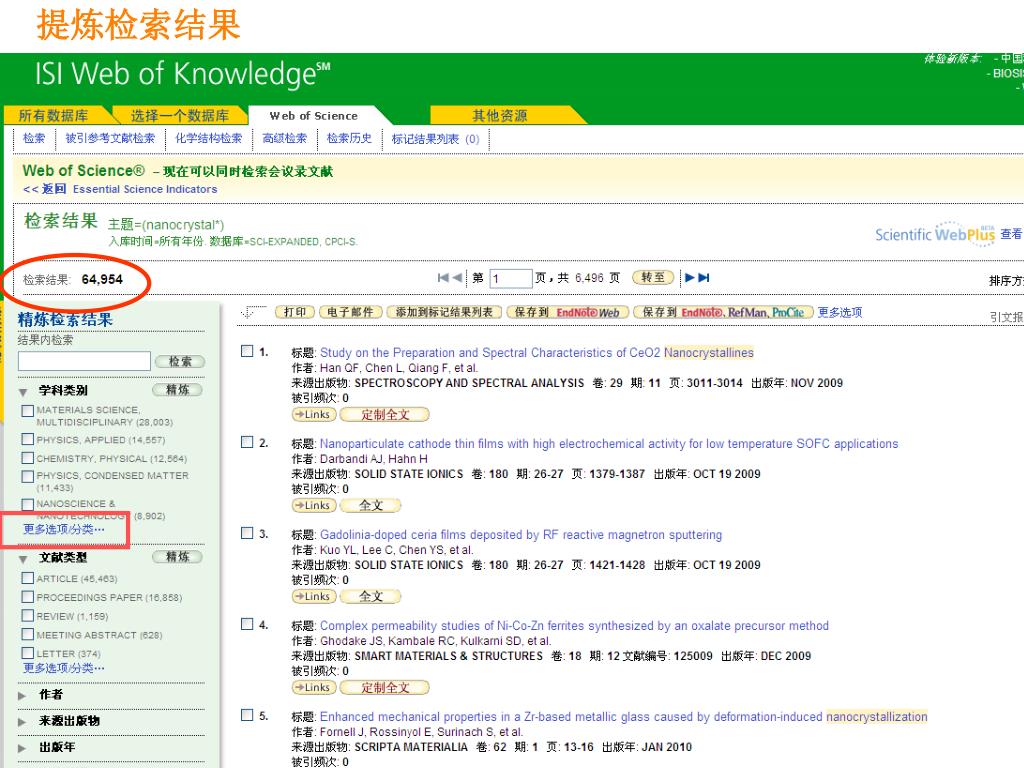Viewport: 1024px width, 768px height.
Task: Click the 结果内检索 search box
Action: 84,361
